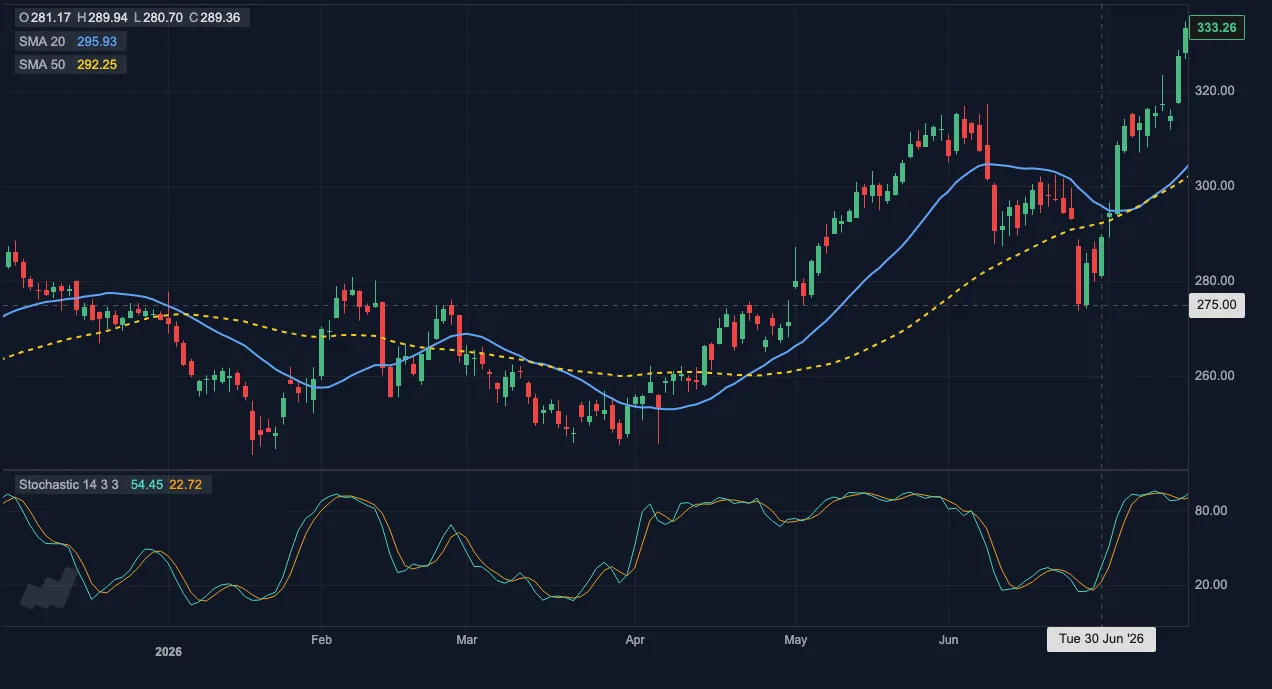1272x689 pixels.
Task: Click the Stochastic %D value 22.72
Action: [185, 485]
